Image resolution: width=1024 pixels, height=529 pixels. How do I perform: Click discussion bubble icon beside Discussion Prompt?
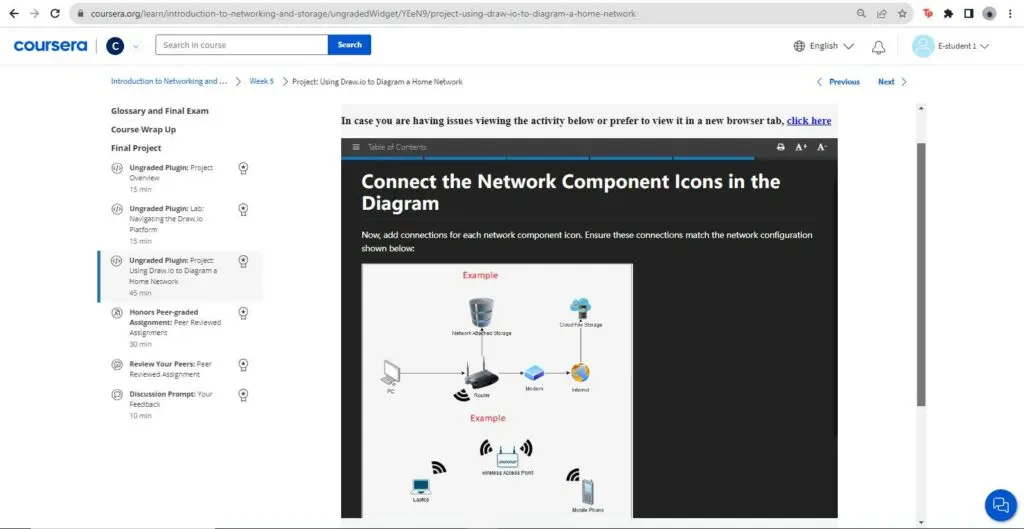[x=117, y=394]
